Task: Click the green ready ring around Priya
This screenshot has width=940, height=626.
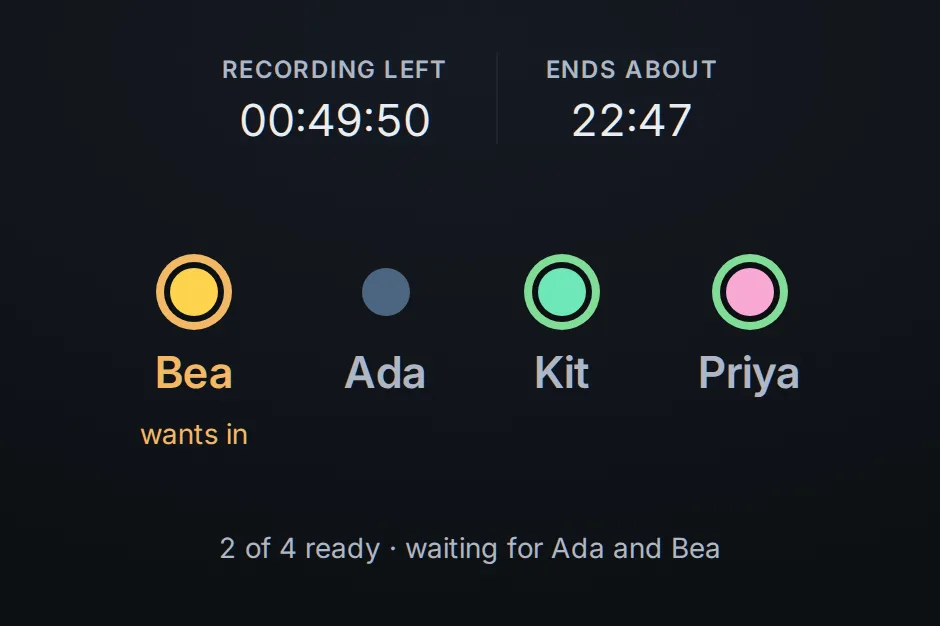Action: [750, 258]
